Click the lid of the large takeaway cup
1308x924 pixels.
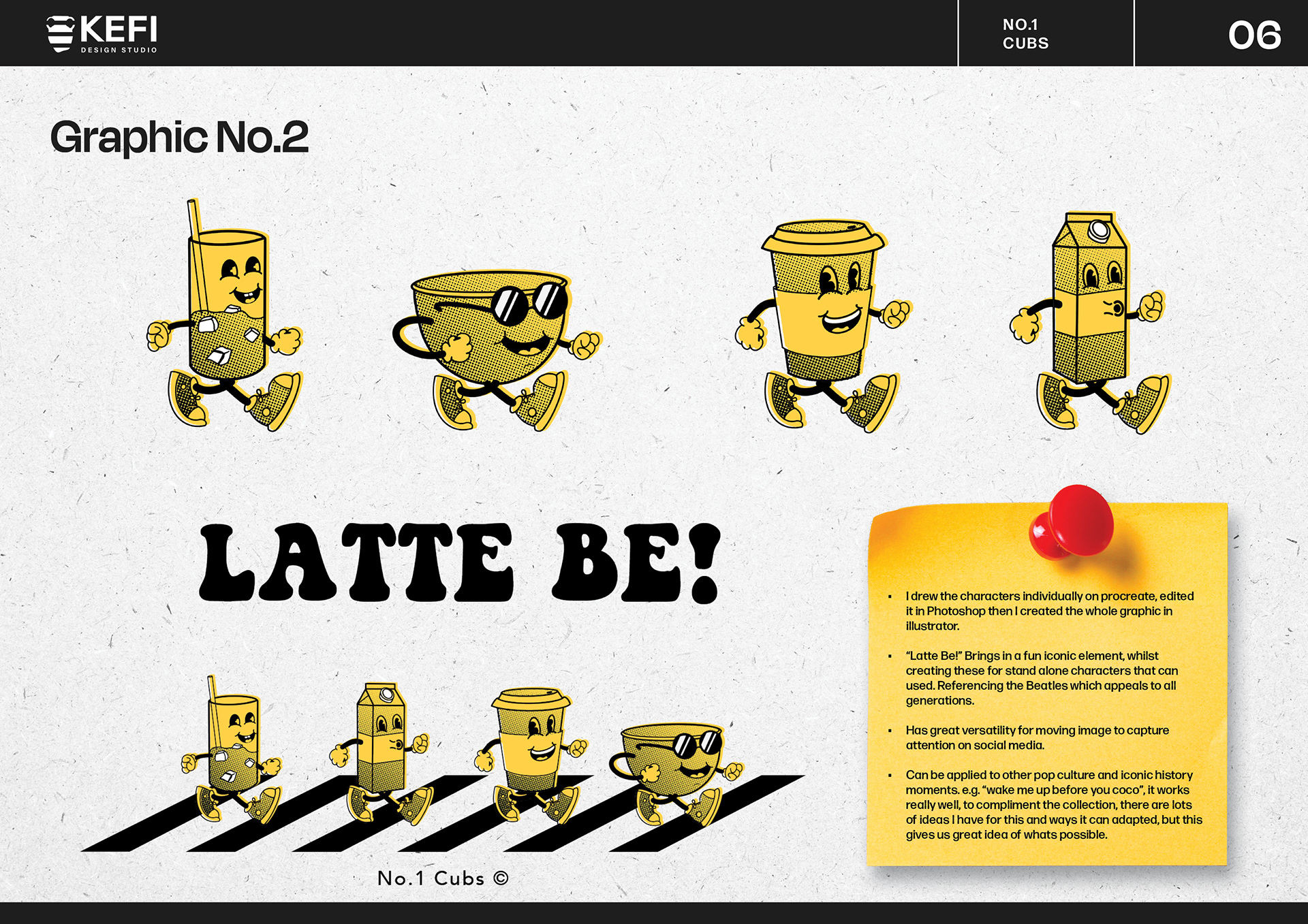(824, 238)
